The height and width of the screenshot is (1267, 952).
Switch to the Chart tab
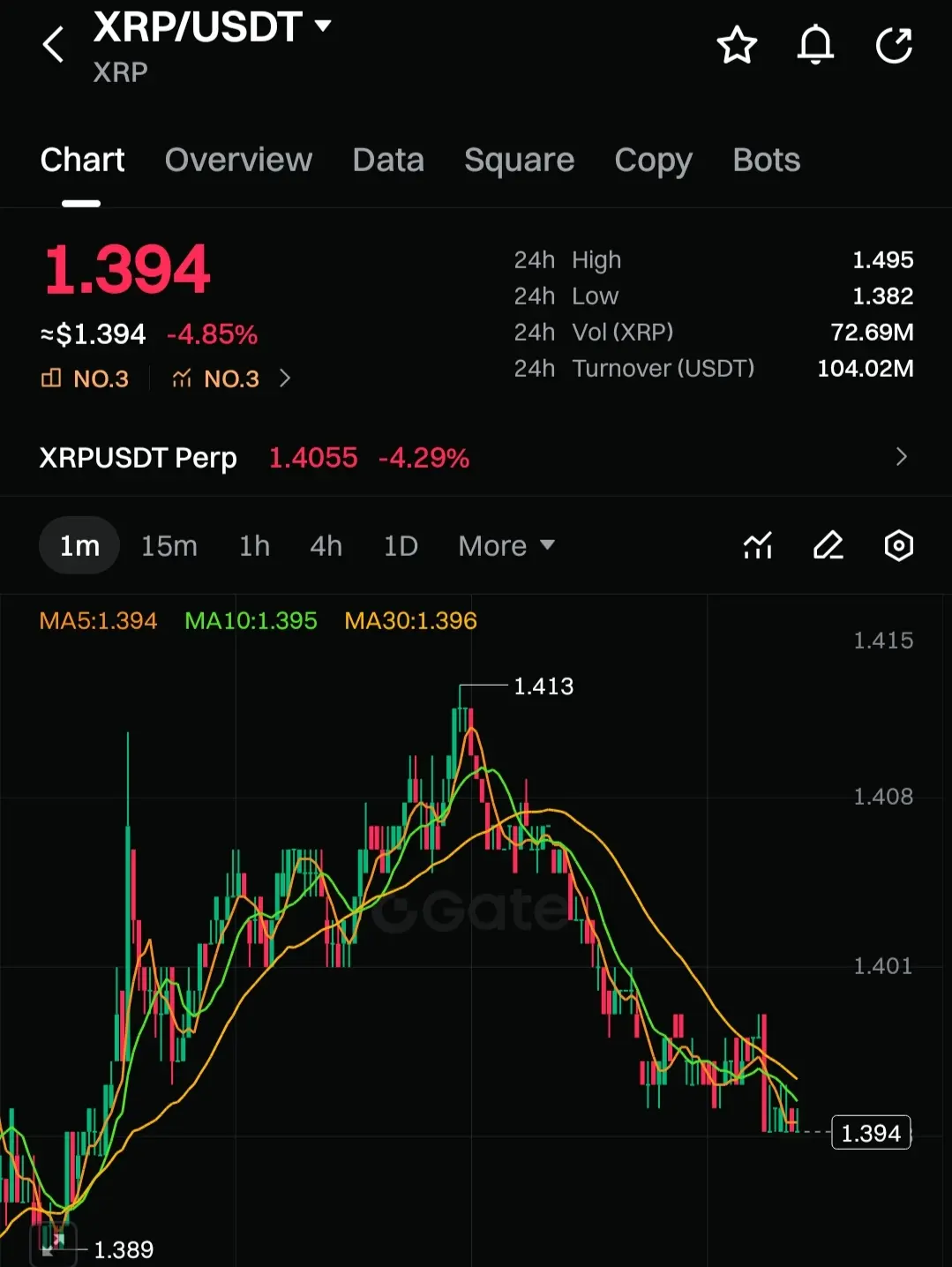tap(82, 160)
